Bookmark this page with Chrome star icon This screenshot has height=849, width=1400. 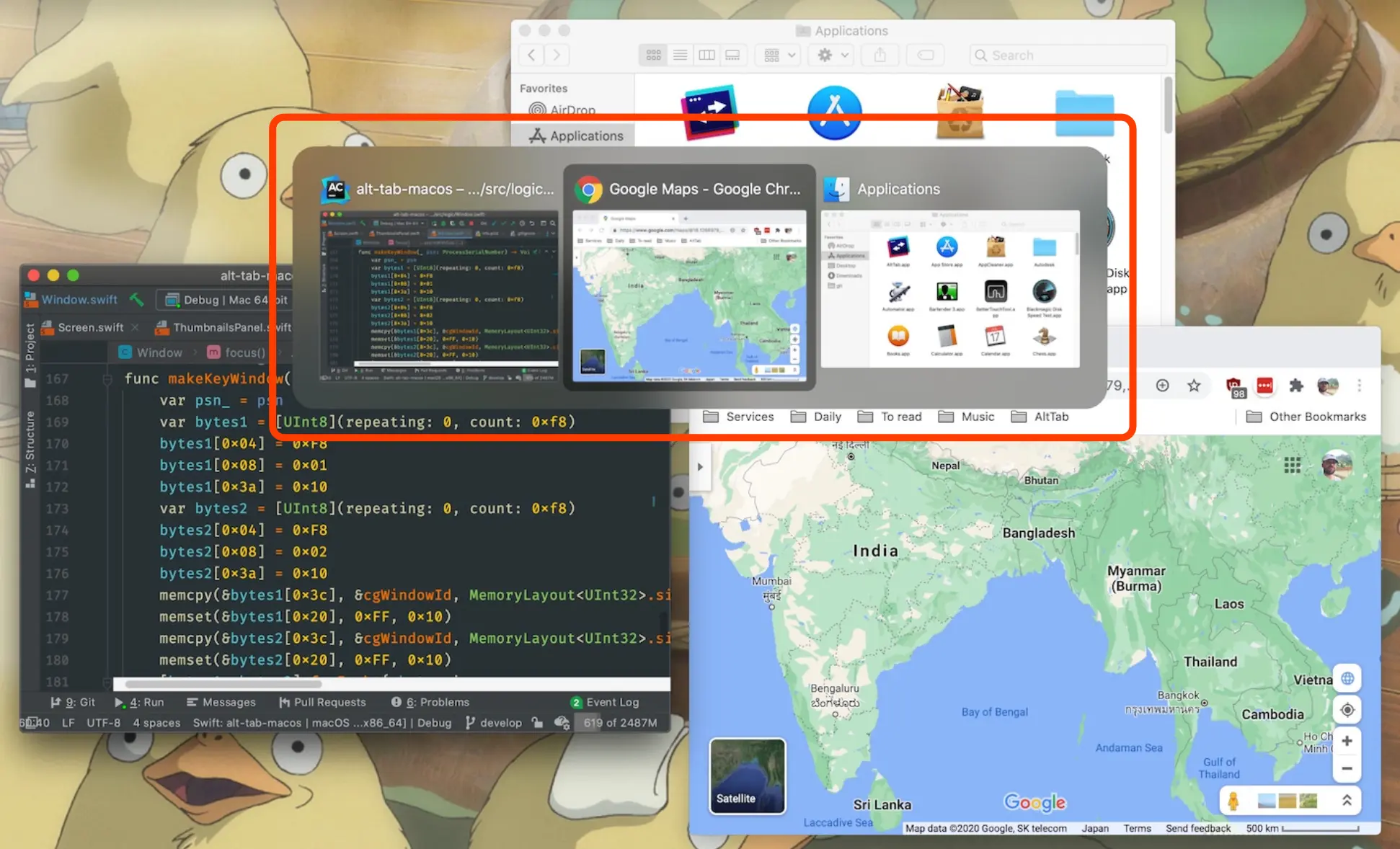[x=1194, y=386]
